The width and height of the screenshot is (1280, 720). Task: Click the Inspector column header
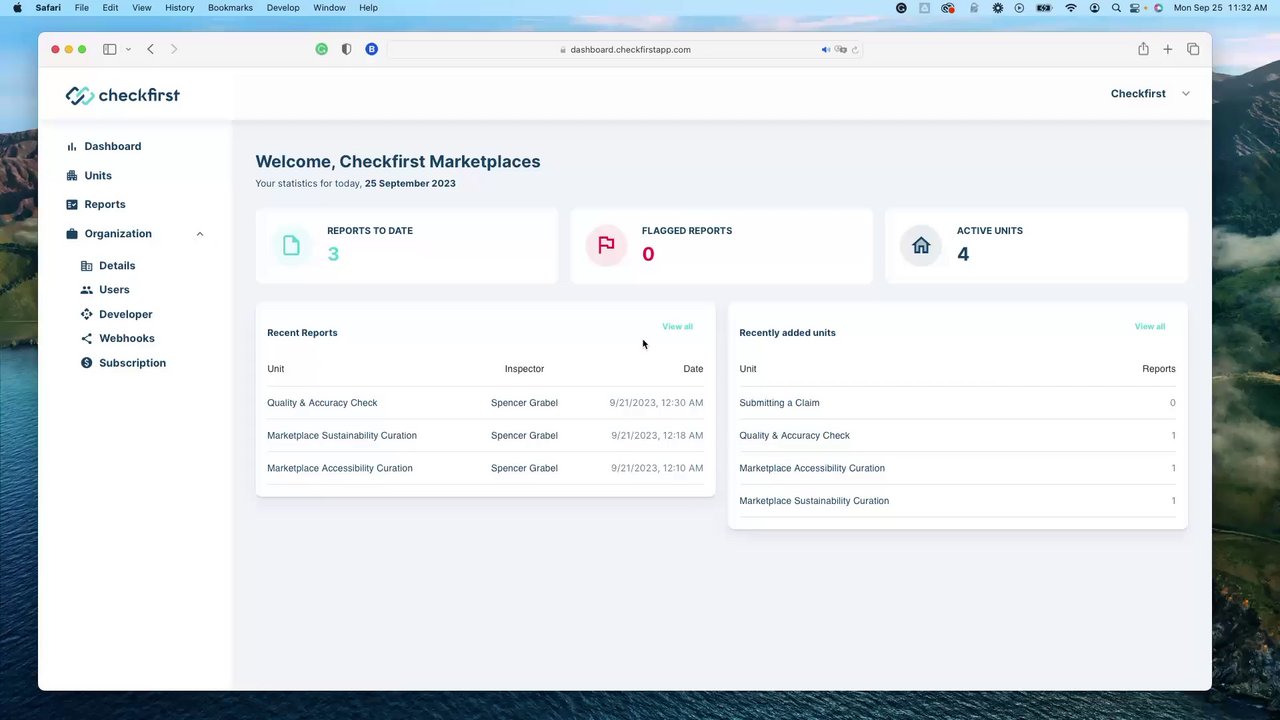coord(524,369)
